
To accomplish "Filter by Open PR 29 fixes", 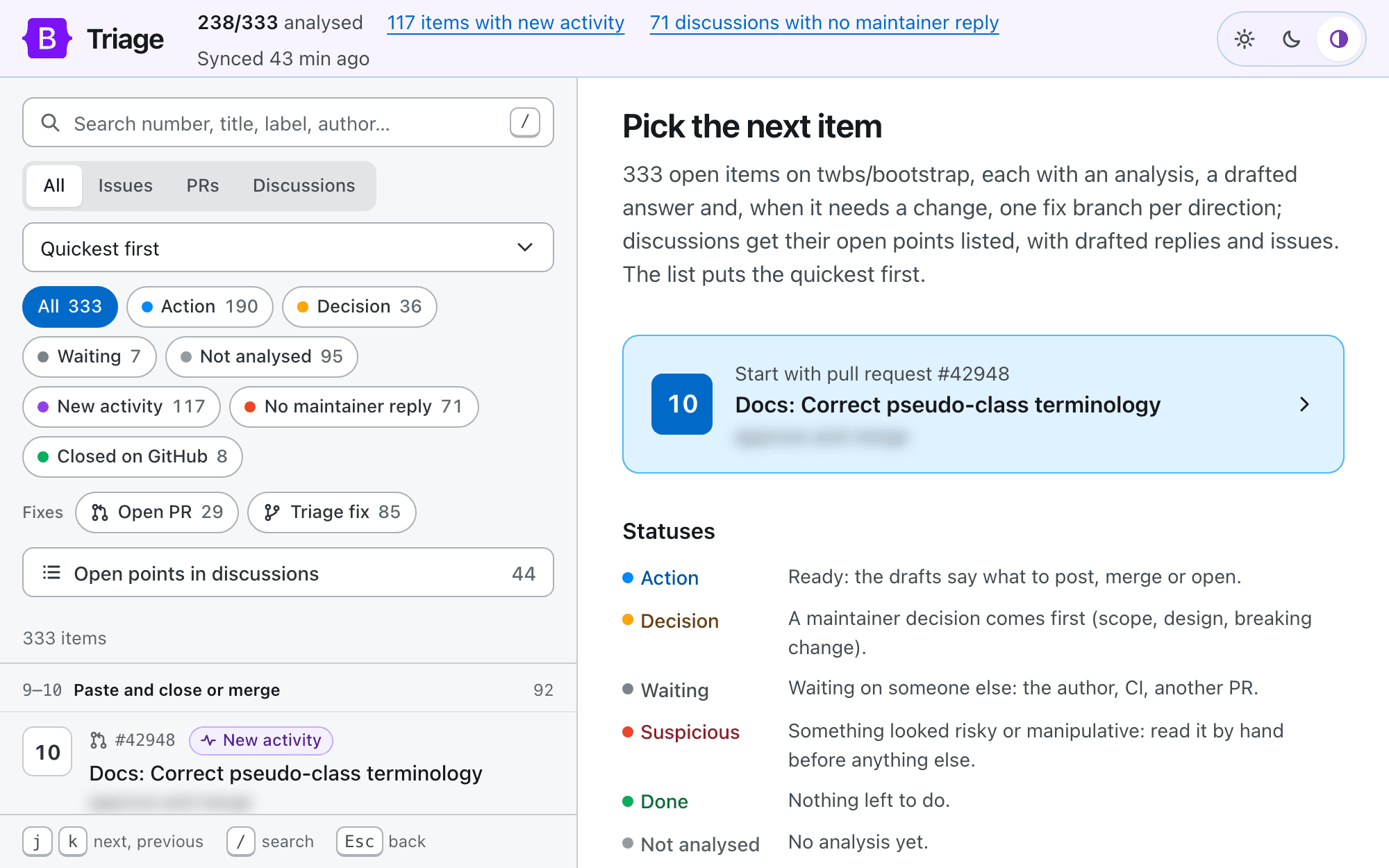I will 157,512.
